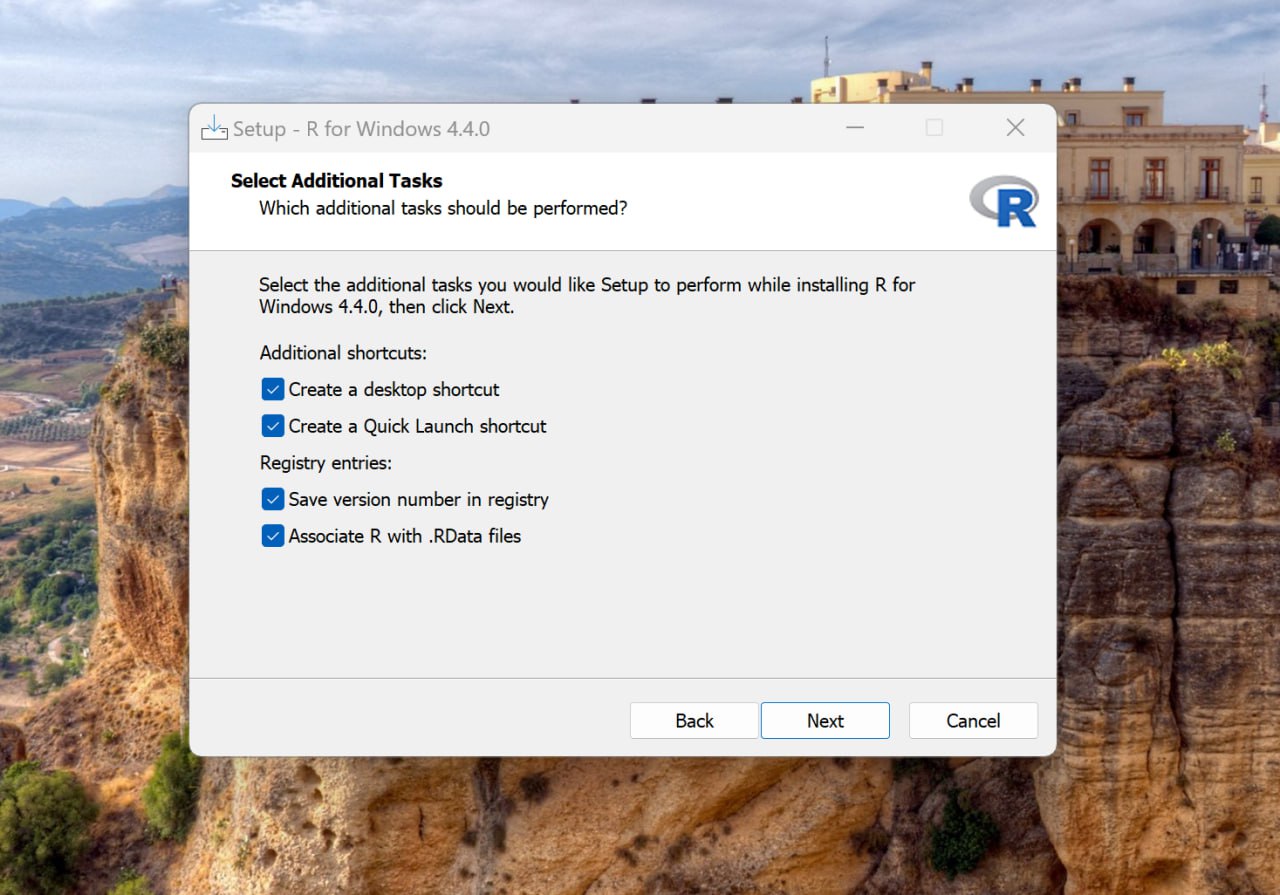Minimize the Setup window
The image size is (1280, 895).
(854, 128)
